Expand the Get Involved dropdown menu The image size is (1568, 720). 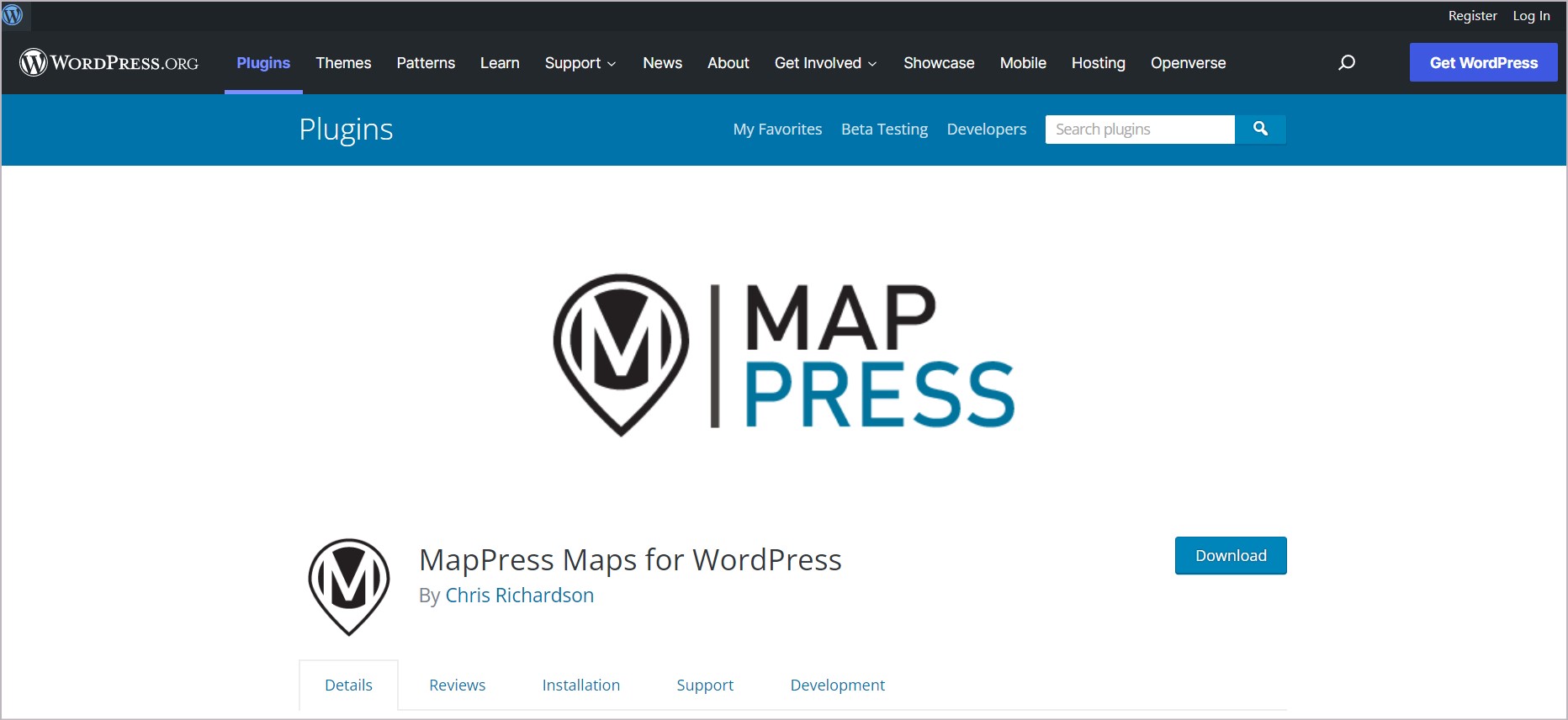[825, 63]
